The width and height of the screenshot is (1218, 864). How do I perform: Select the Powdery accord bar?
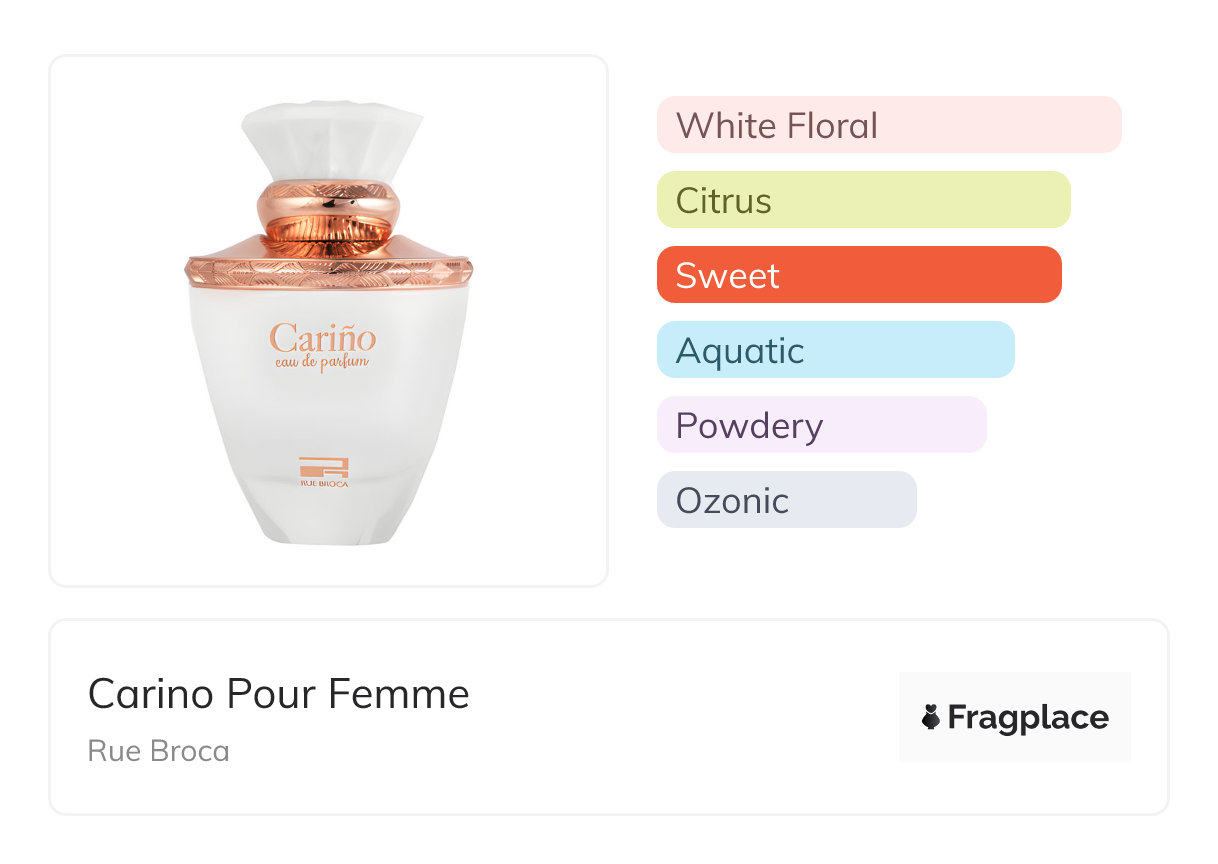click(x=821, y=425)
